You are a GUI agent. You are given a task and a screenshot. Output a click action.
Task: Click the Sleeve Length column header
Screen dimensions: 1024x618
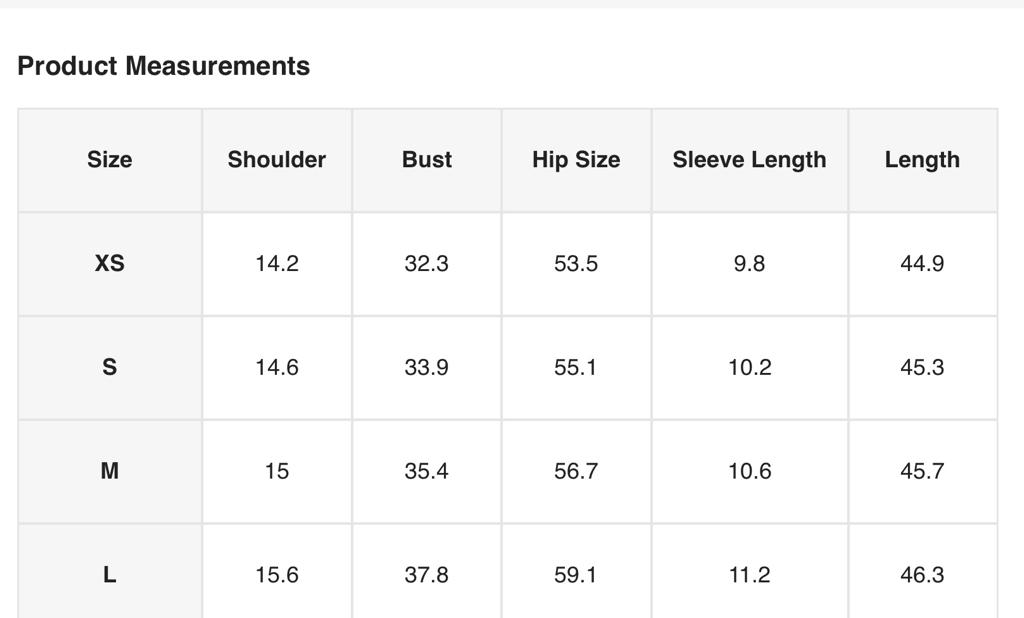tap(749, 160)
